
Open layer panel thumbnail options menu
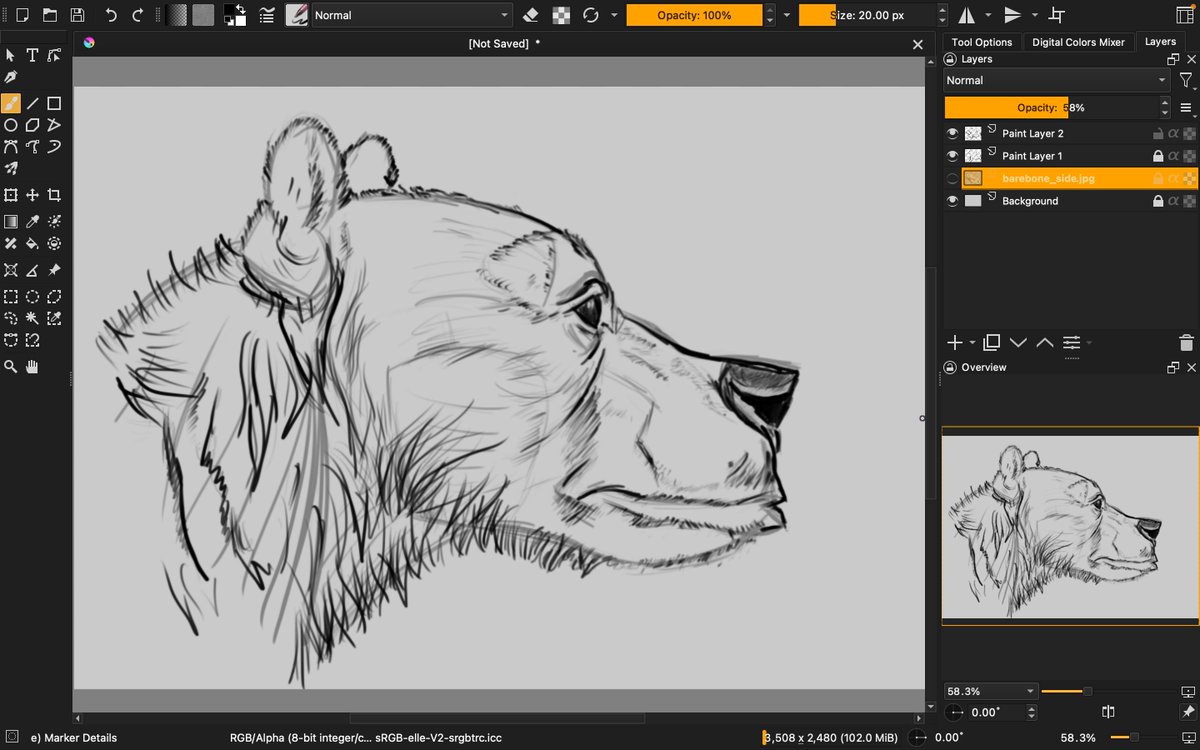[x=1186, y=108]
